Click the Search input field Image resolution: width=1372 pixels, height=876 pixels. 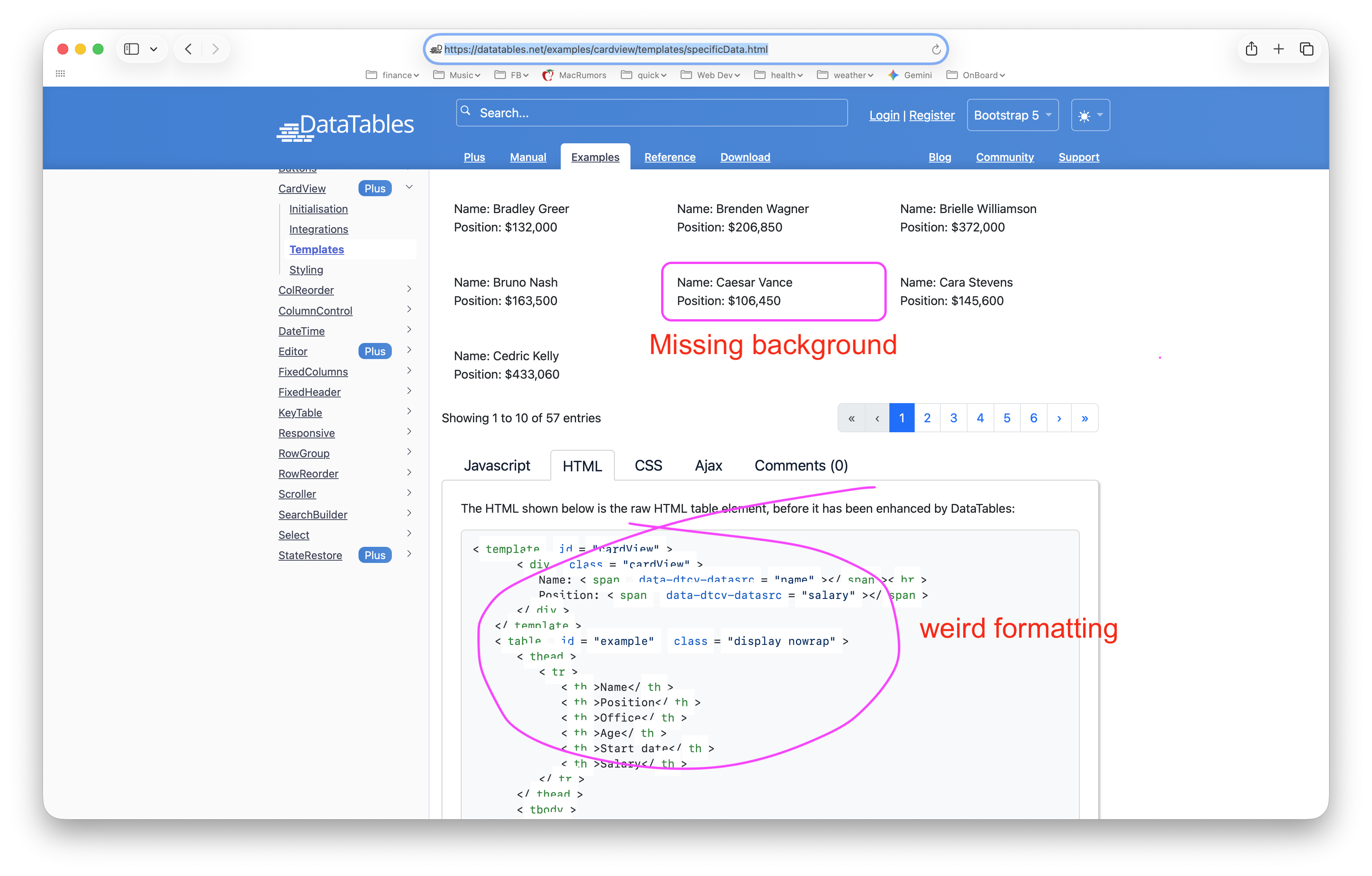(652, 113)
